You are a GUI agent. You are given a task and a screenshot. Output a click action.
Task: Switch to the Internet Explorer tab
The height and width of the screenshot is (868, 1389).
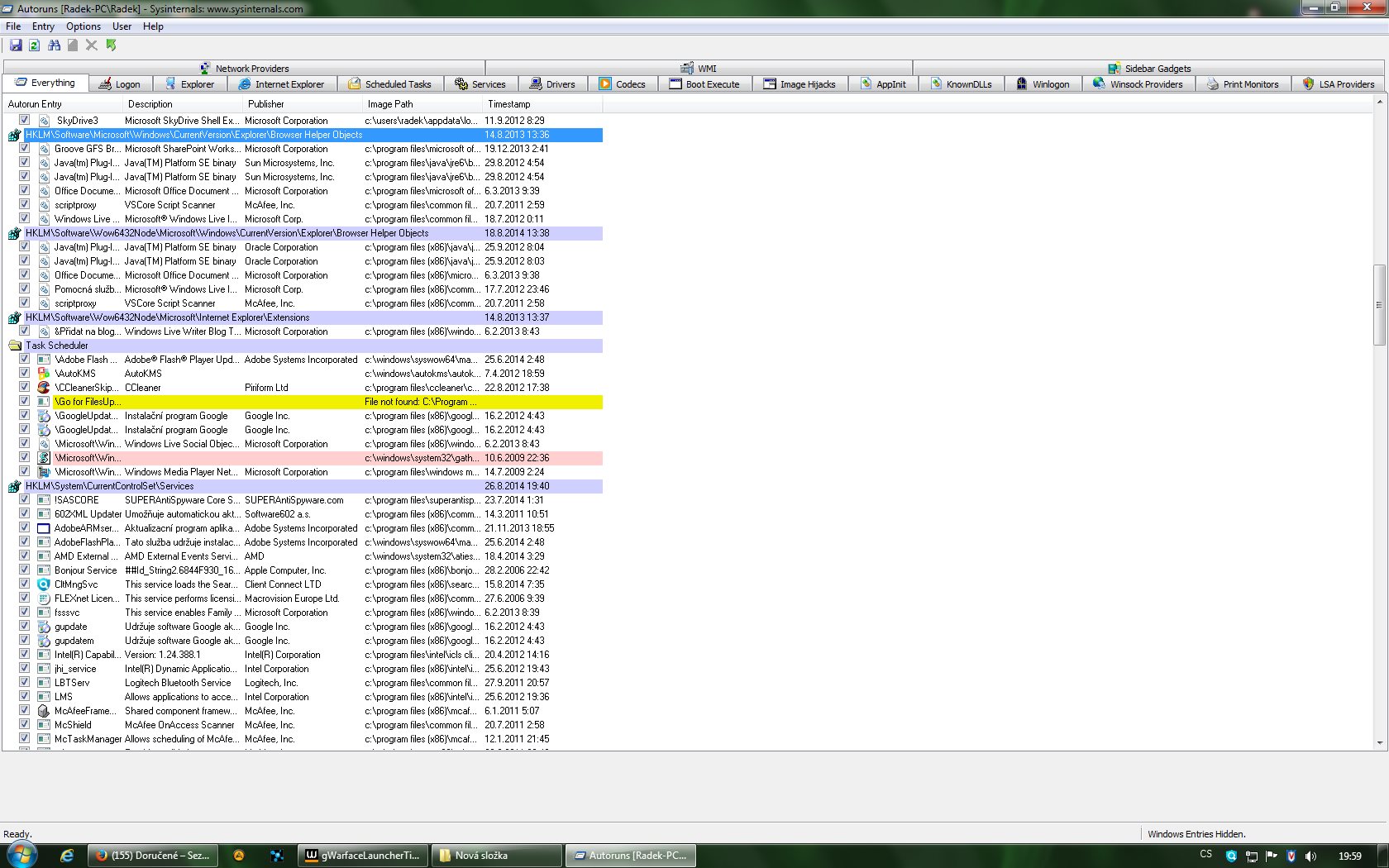(281, 84)
